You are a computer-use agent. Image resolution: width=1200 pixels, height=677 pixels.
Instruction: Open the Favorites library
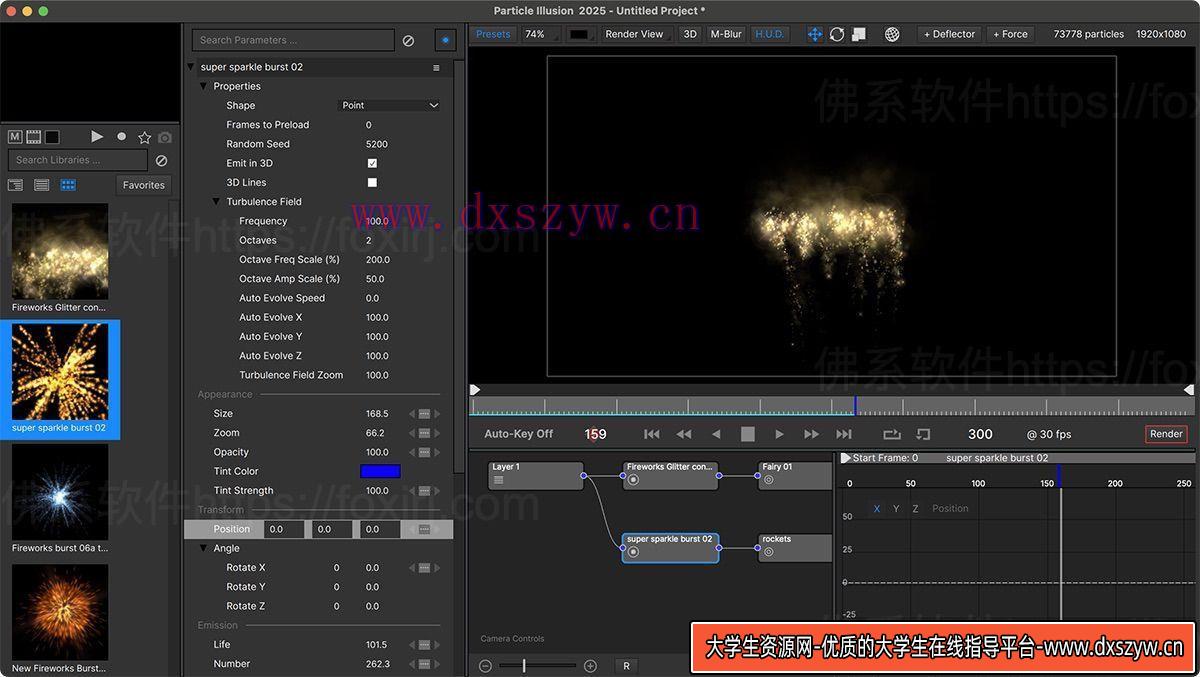(x=144, y=185)
